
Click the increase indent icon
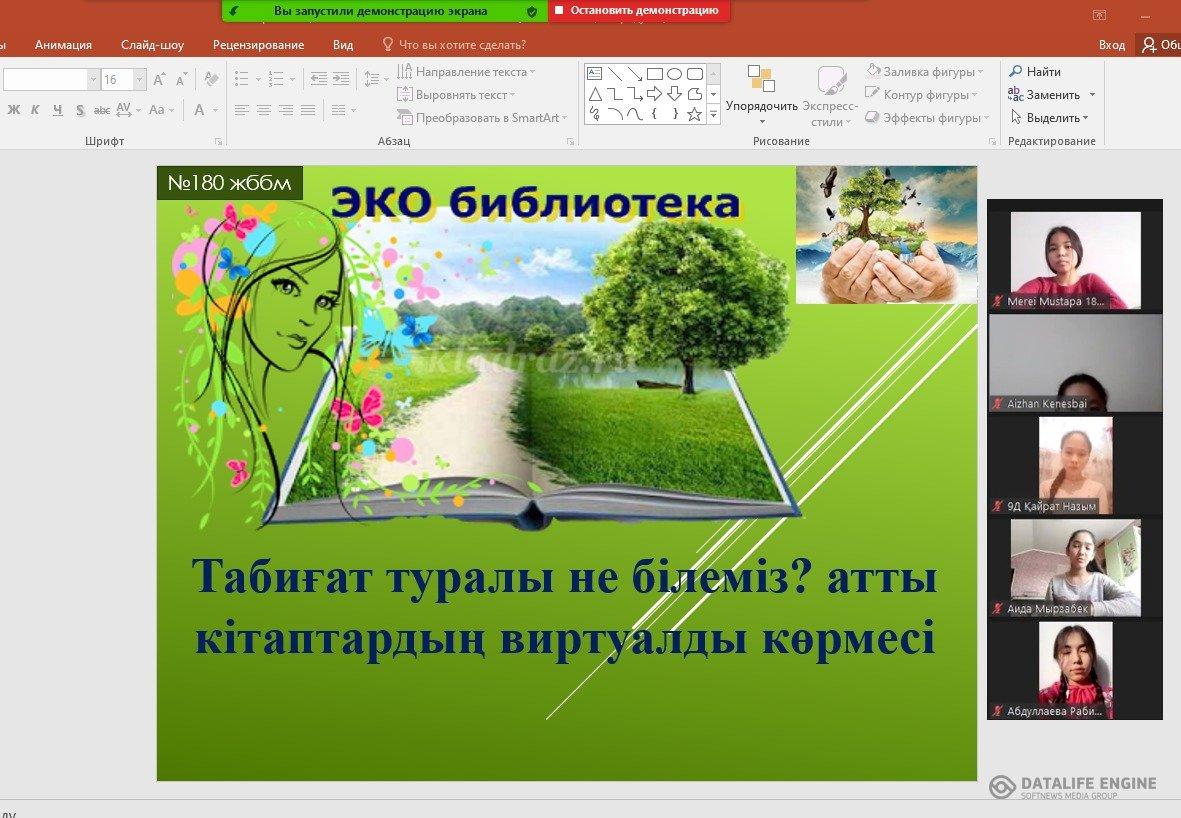coord(341,79)
